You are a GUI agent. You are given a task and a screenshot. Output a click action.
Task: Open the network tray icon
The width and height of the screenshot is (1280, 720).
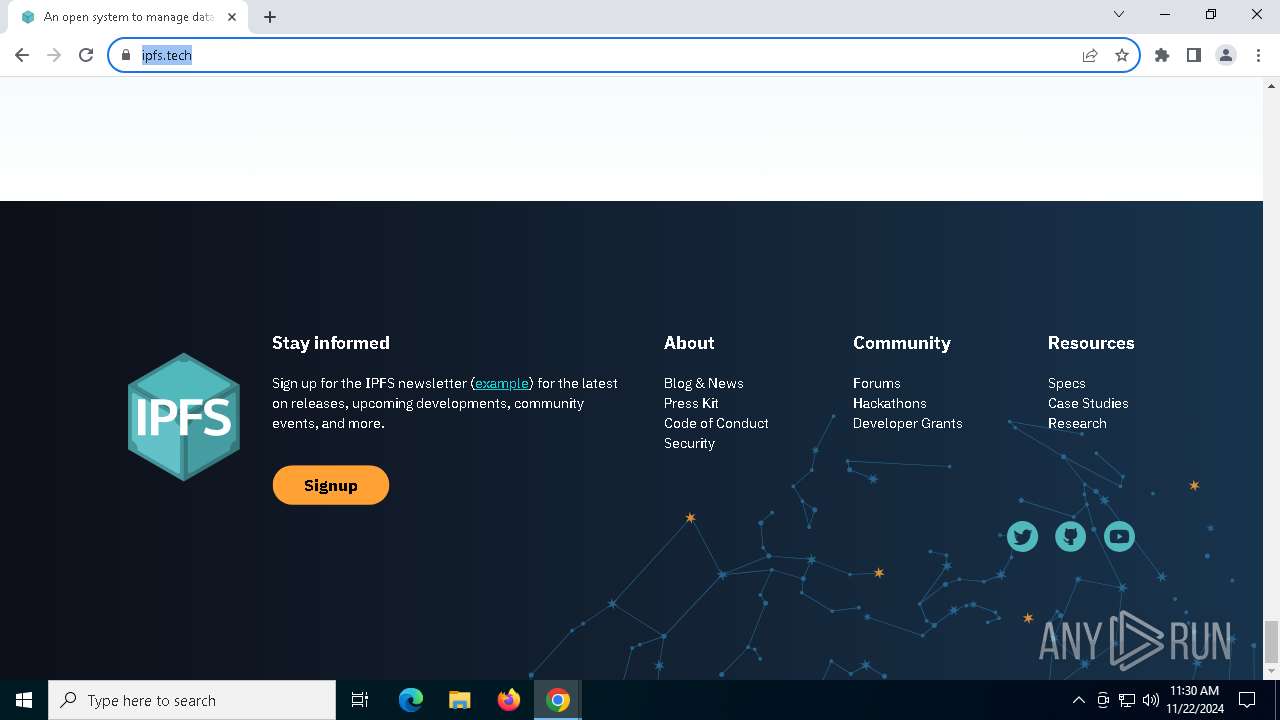tap(1127, 700)
